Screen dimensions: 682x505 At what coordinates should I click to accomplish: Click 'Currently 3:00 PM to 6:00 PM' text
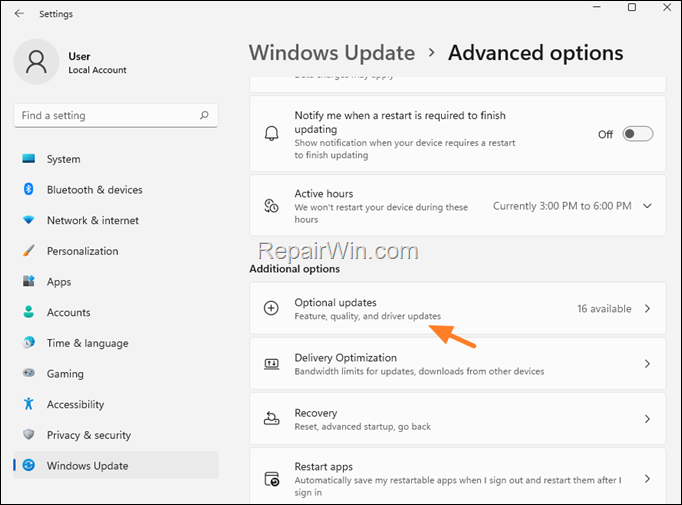(562, 206)
